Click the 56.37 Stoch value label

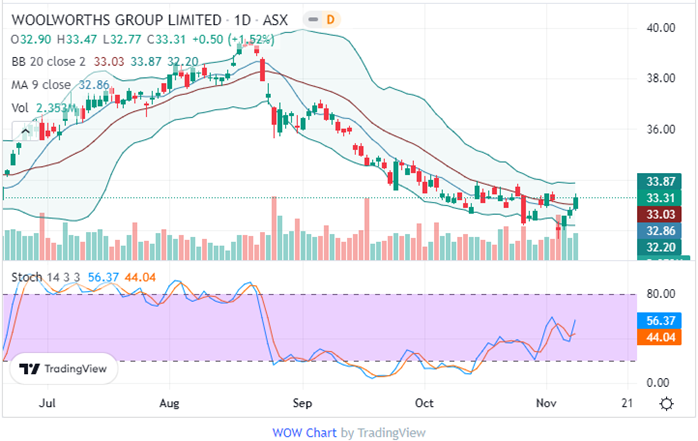tap(659, 322)
